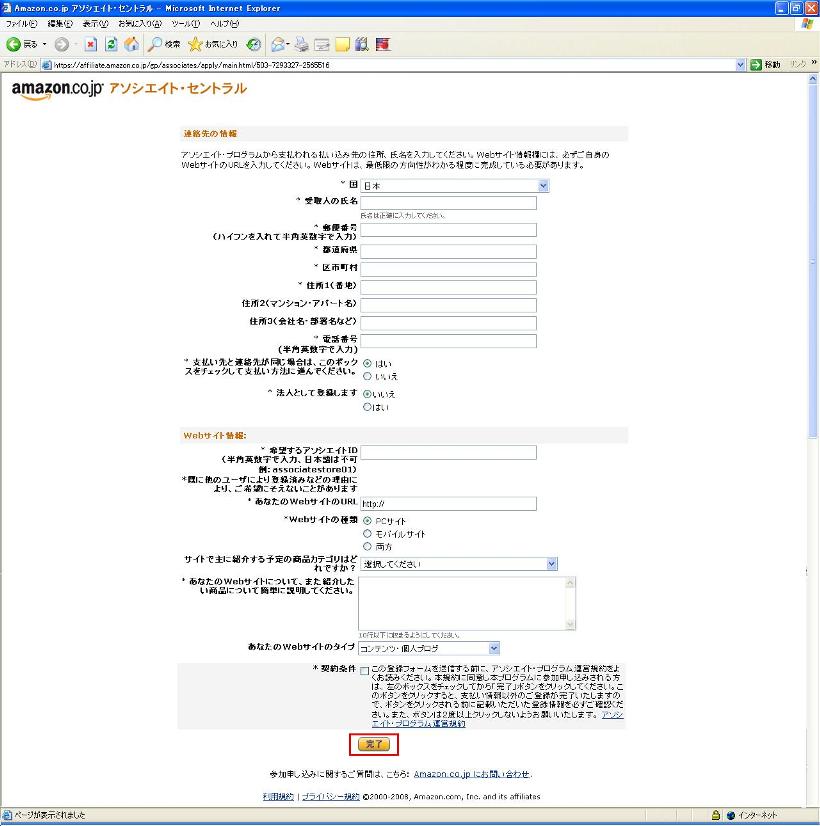Screen dimensions: 820x826
Task: Click the 電話番号 phone number field
Action: pyautogui.click(x=448, y=341)
